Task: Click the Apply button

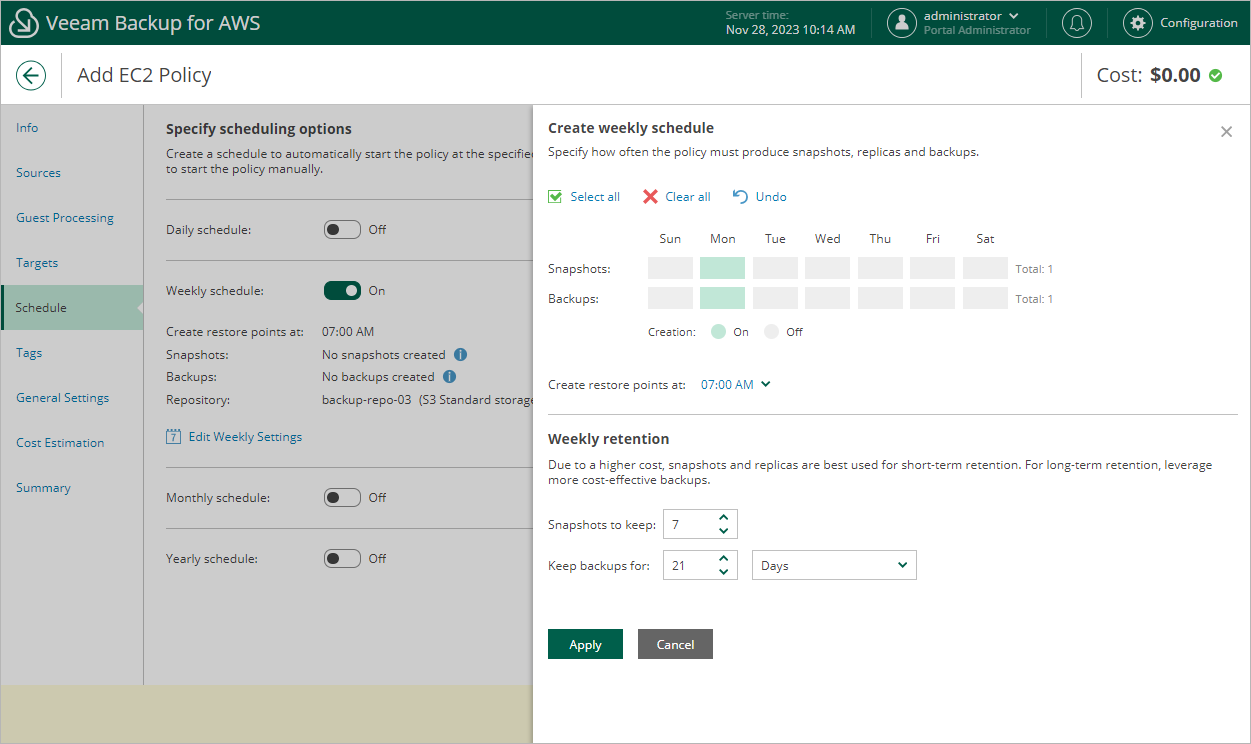Action: pyautogui.click(x=585, y=645)
